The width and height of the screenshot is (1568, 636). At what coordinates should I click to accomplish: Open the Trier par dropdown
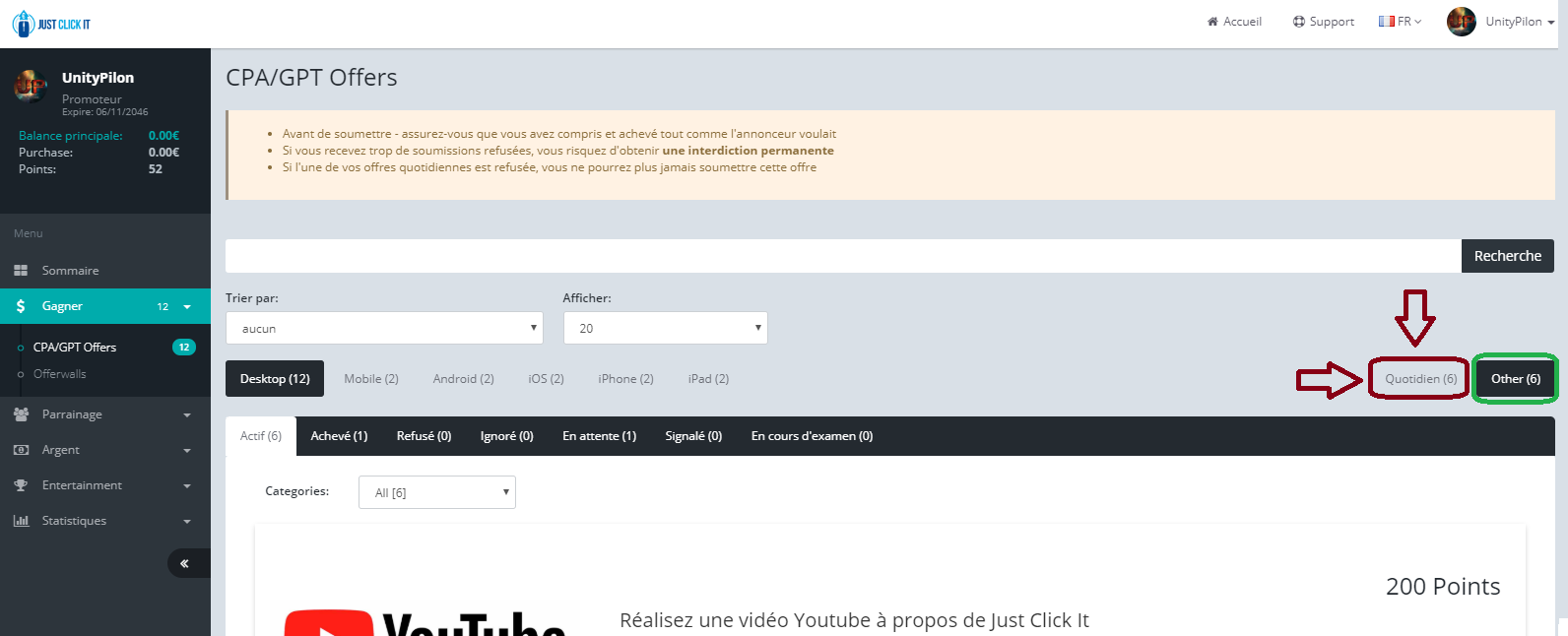coord(384,328)
